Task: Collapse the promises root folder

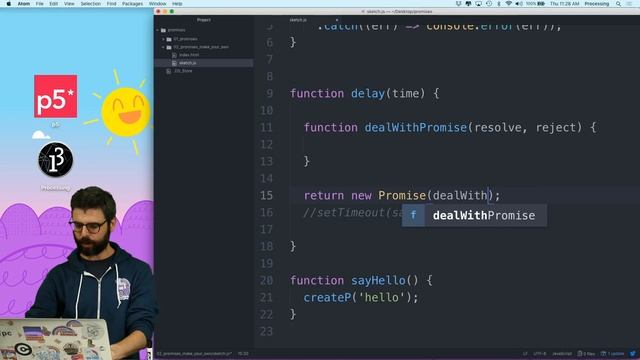Action: point(158,30)
